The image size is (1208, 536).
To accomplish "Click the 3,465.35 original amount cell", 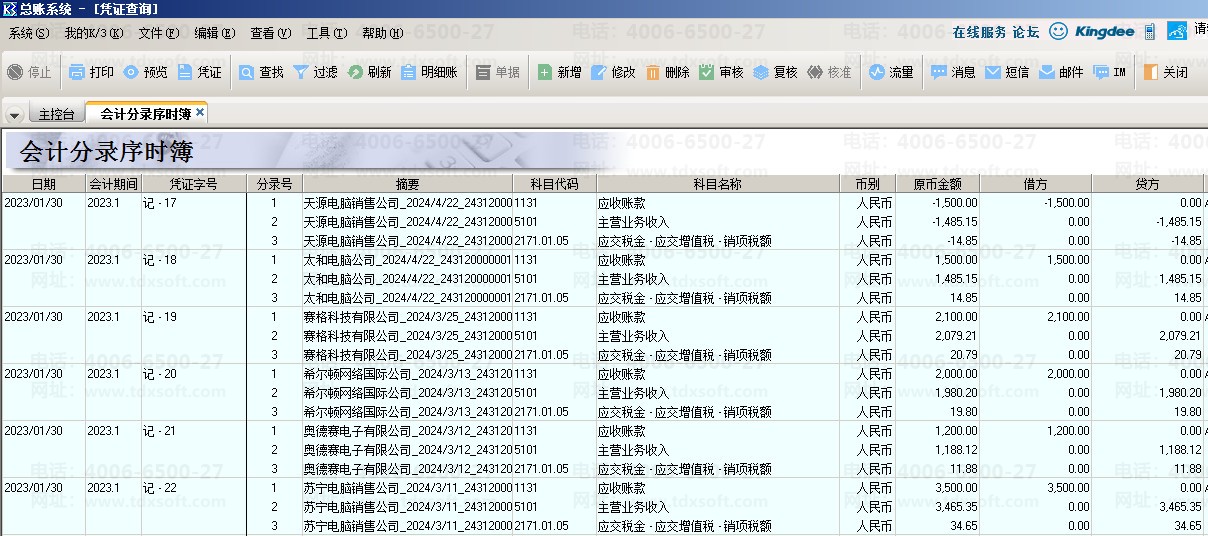I will pyautogui.click(x=937, y=507).
